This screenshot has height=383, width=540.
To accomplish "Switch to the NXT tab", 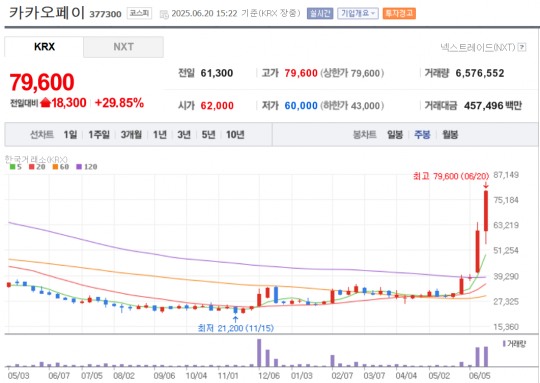I will pyautogui.click(x=123, y=47).
